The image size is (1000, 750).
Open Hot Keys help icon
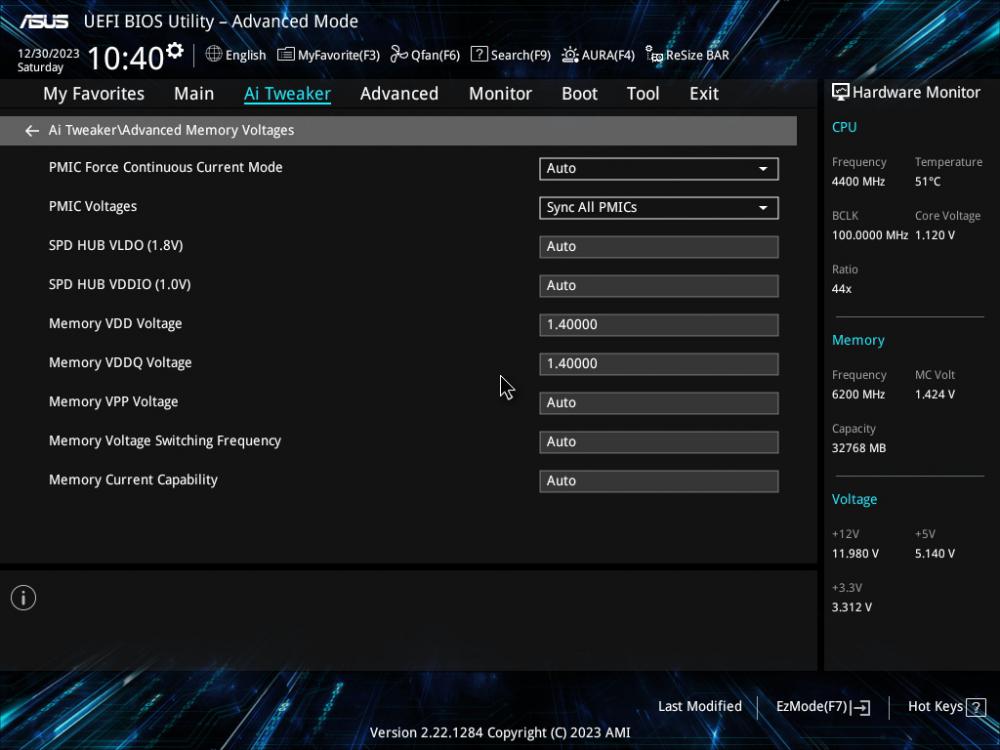976,707
